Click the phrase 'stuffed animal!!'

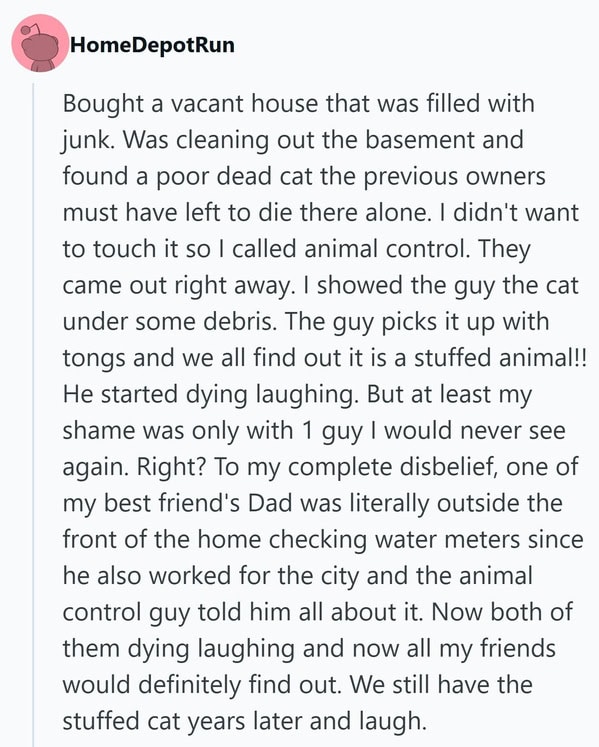[x=500, y=358]
